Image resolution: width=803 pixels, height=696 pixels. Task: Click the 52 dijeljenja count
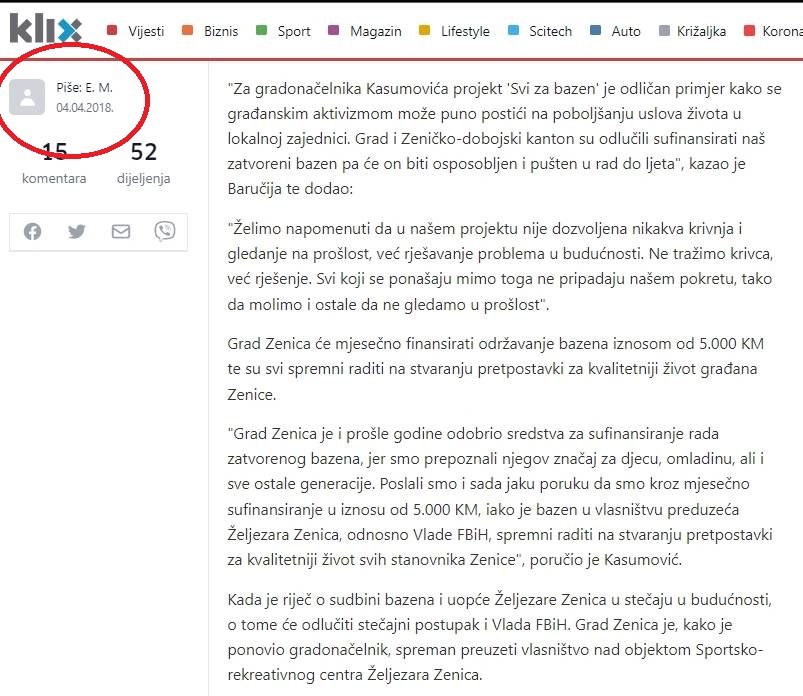click(x=144, y=164)
